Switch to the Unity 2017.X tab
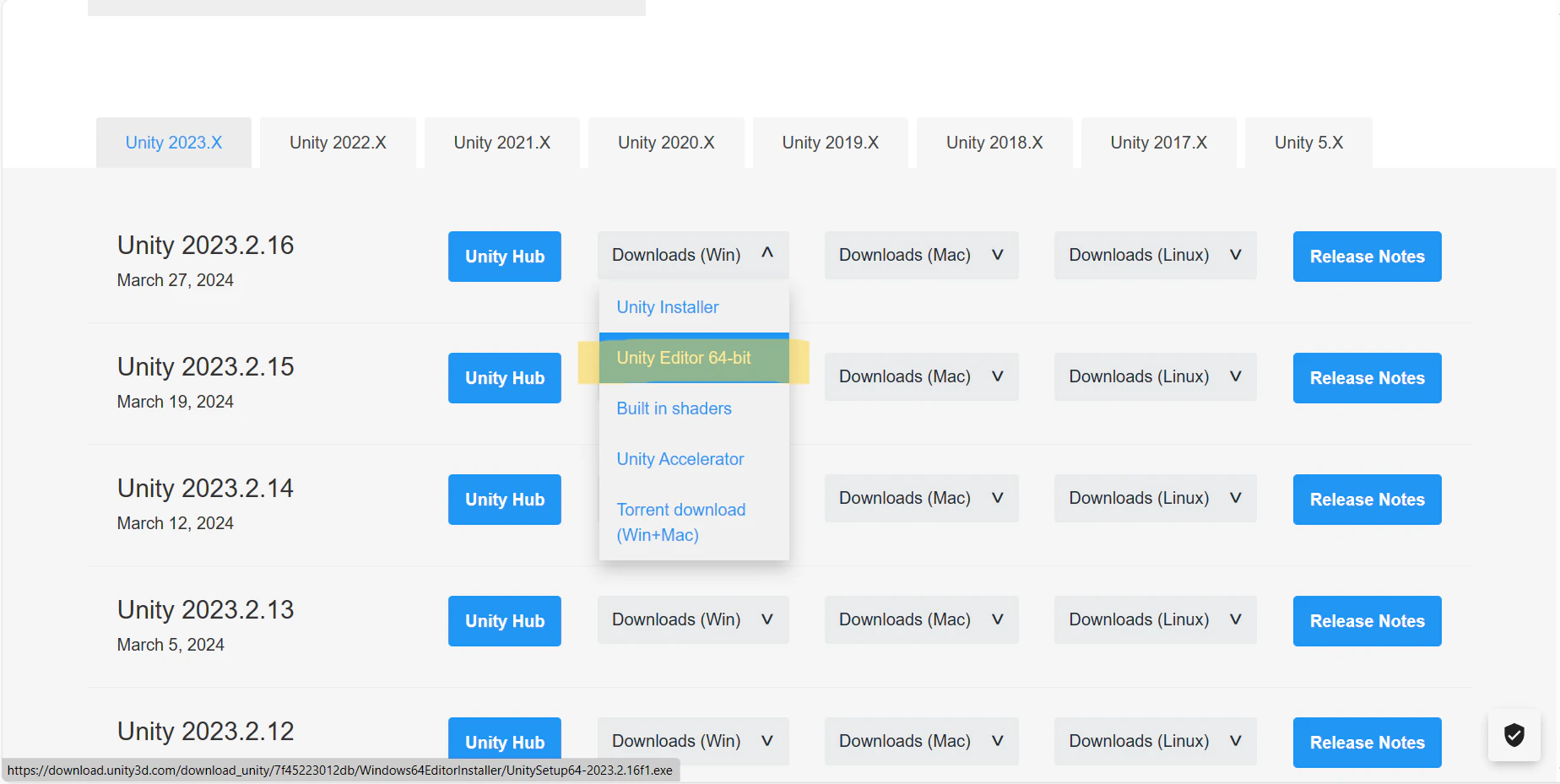 [x=1159, y=143]
